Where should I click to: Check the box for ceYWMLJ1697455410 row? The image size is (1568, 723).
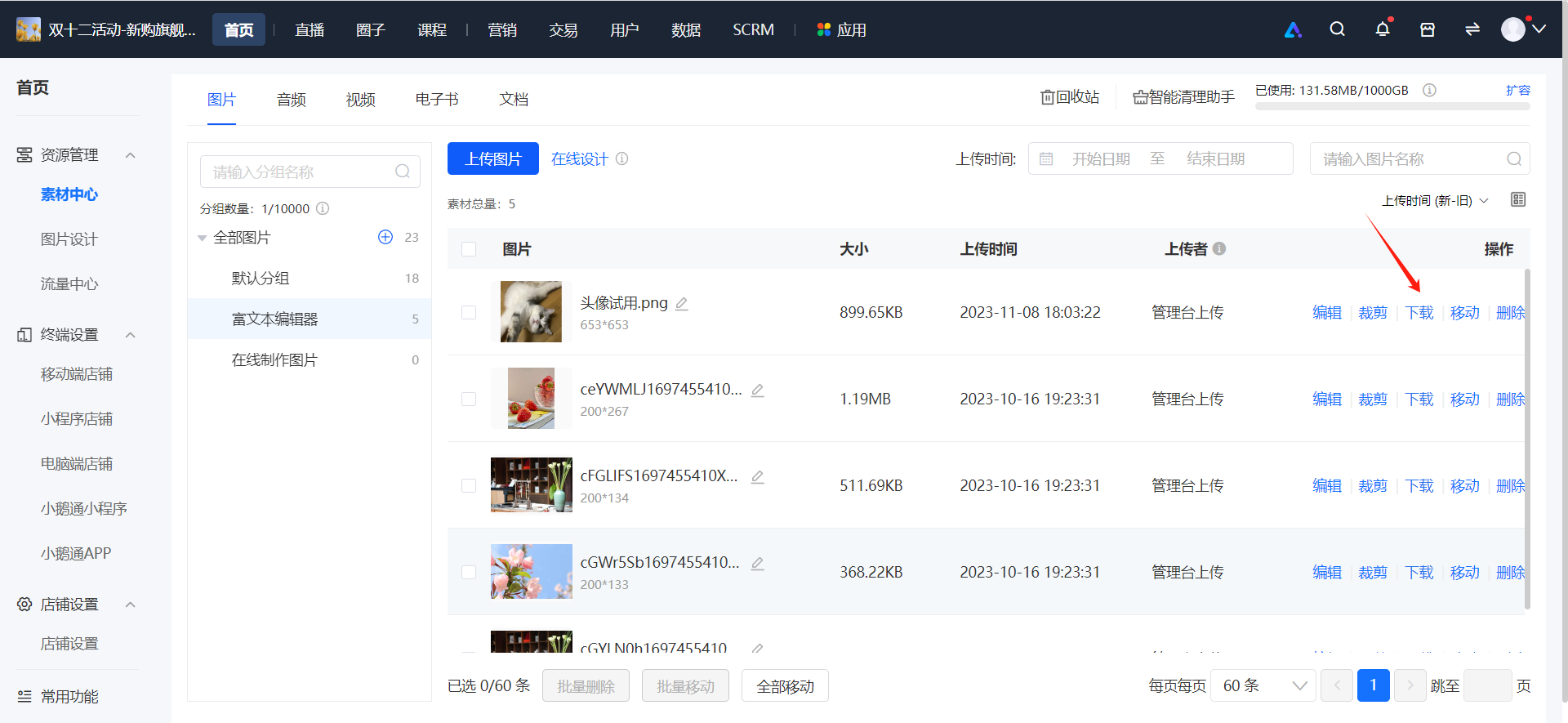[469, 399]
